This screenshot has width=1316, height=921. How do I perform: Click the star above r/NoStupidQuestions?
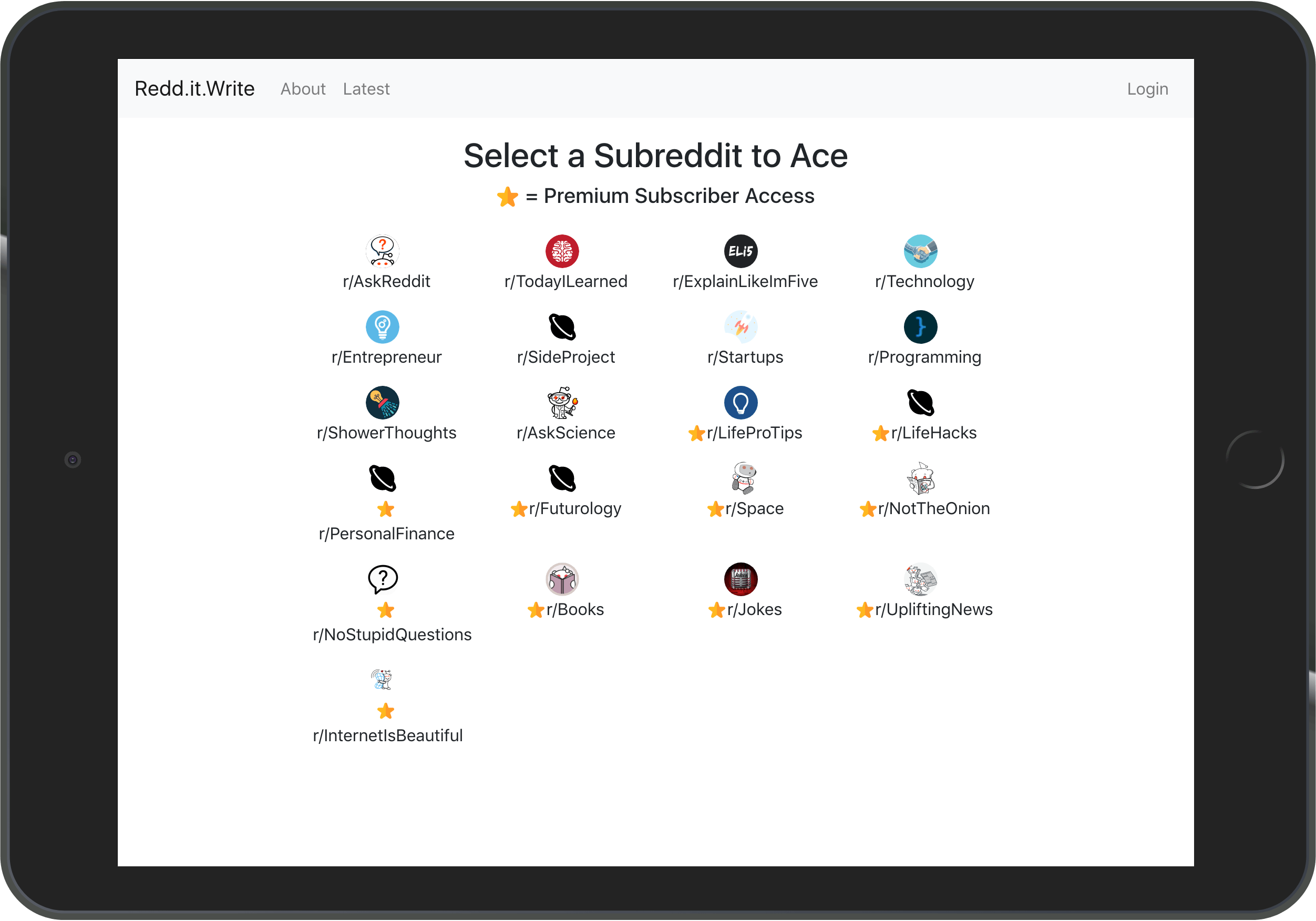tap(386, 610)
